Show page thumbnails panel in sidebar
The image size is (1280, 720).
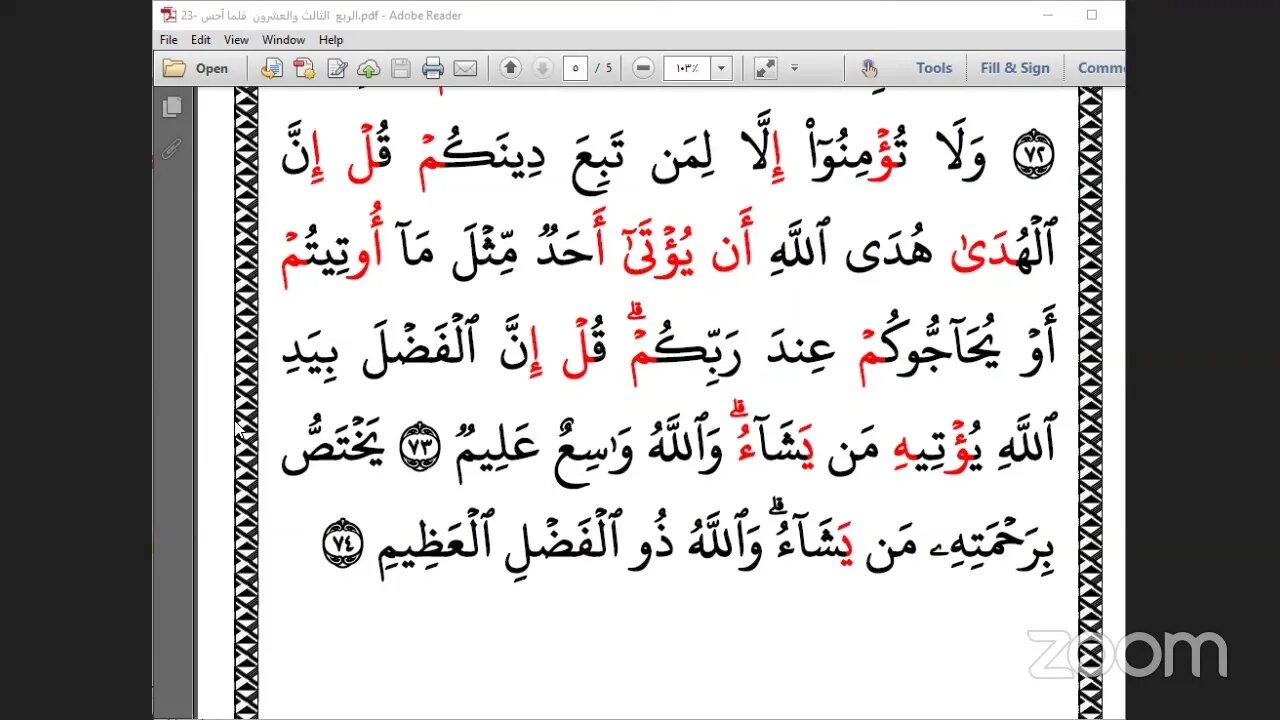tap(172, 107)
